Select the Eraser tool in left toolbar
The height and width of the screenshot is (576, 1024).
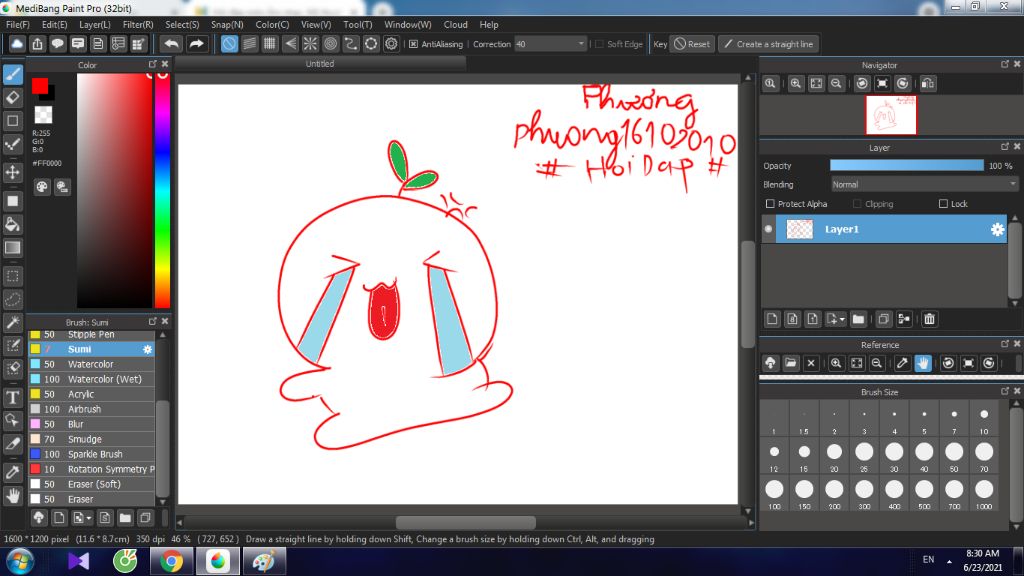pyautogui.click(x=12, y=98)
